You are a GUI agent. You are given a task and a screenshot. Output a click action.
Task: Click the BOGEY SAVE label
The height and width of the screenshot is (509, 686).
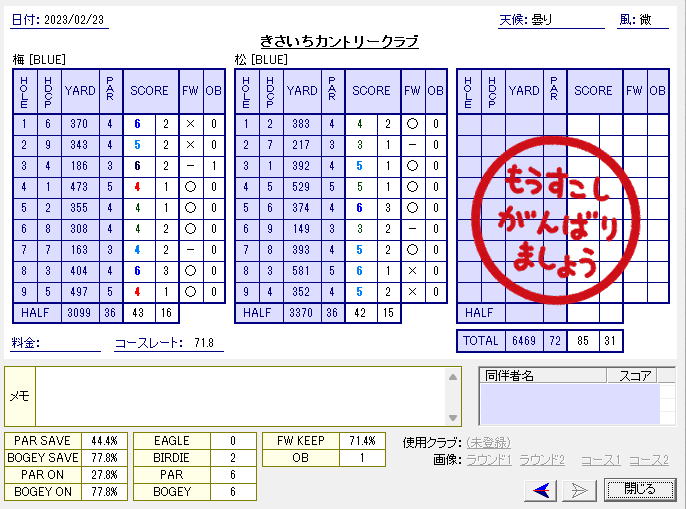point(42,458)
